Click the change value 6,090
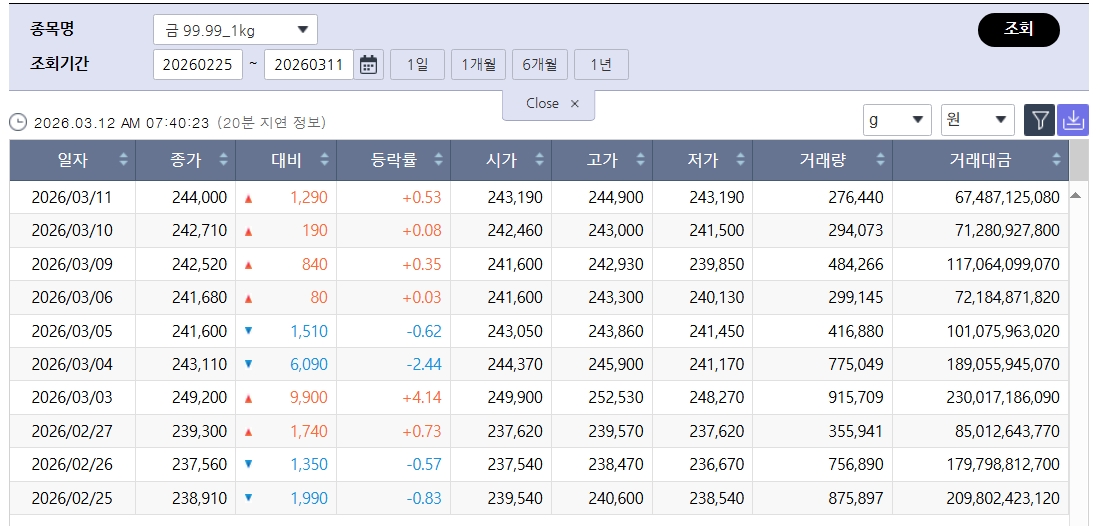This screenshot has height=526, width=1100. pyautogui.click(x=309, y=365)
